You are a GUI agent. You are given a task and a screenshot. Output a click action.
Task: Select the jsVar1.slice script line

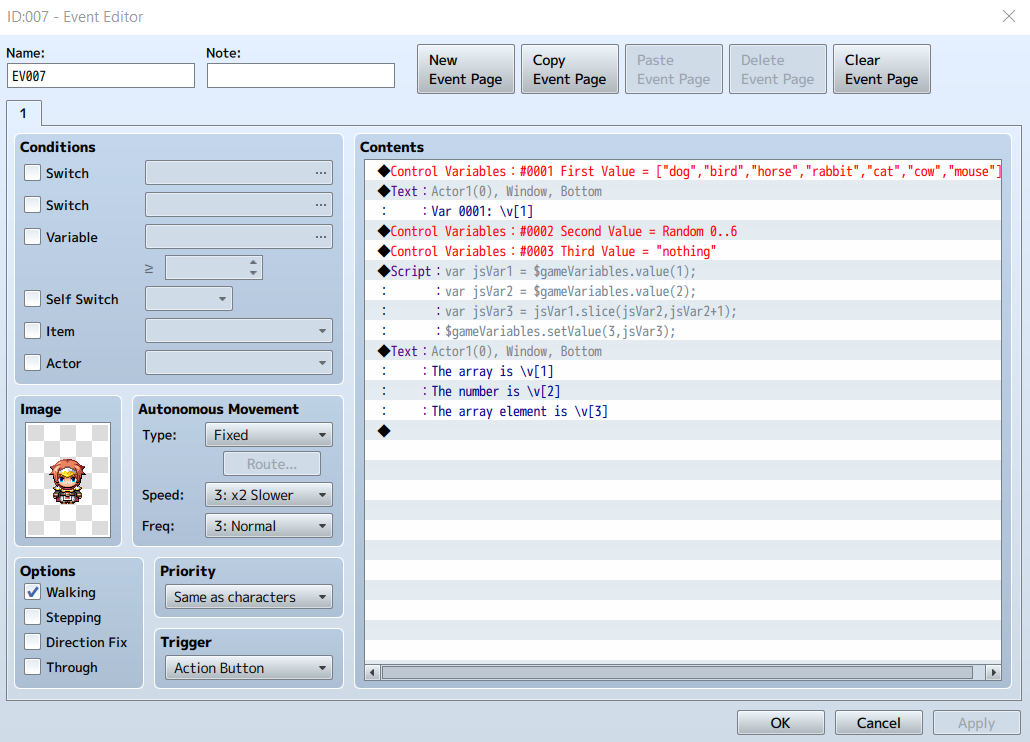click(683, 311)
